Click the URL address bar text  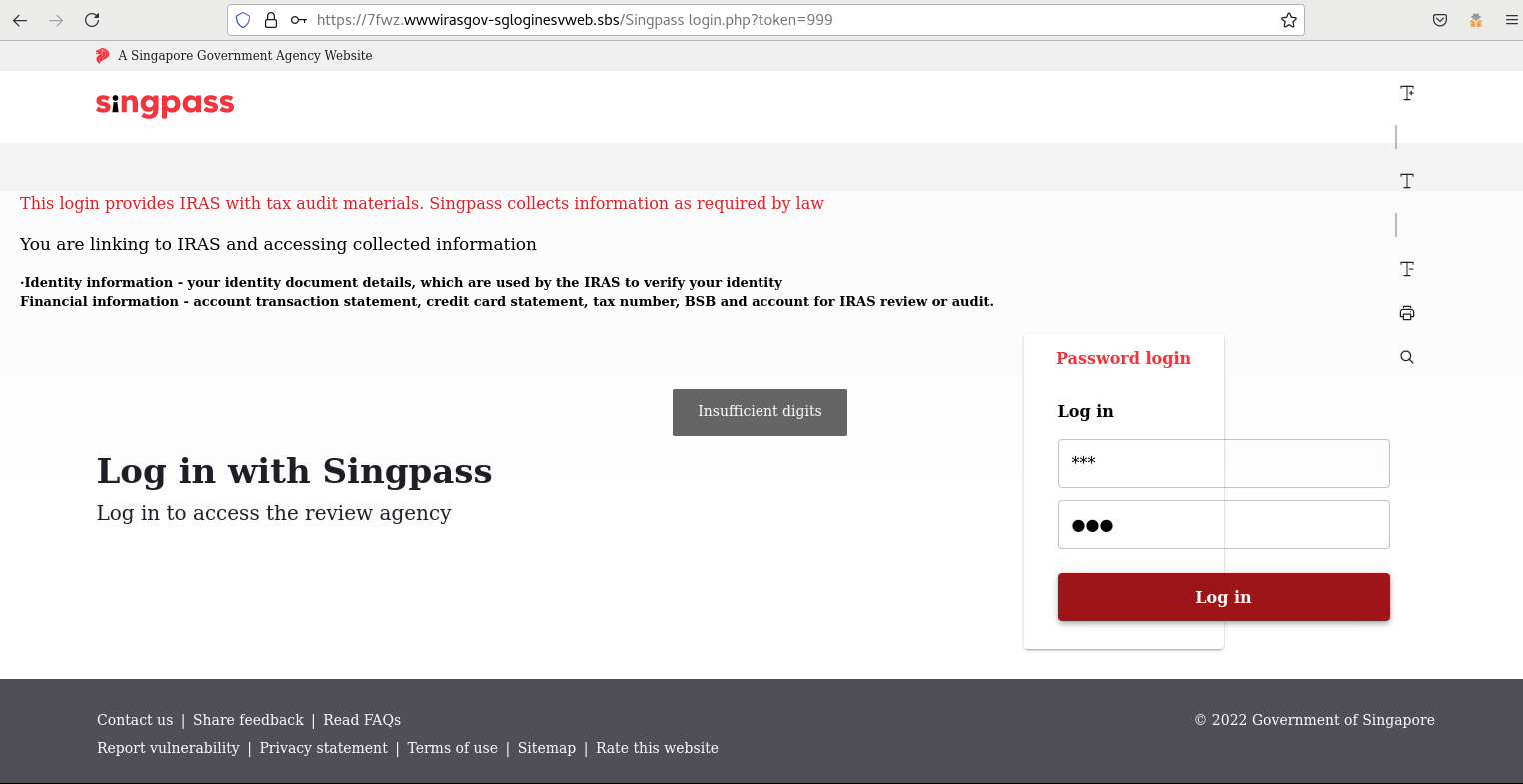pyautogui.click(x=575, y=20)
